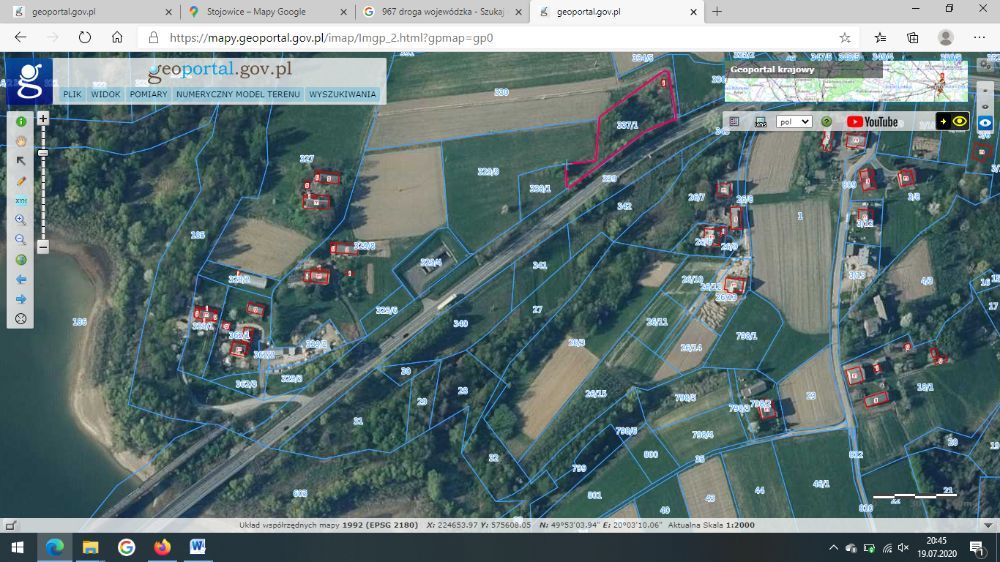Open Google app from taskbar

(x=126, y=547)
